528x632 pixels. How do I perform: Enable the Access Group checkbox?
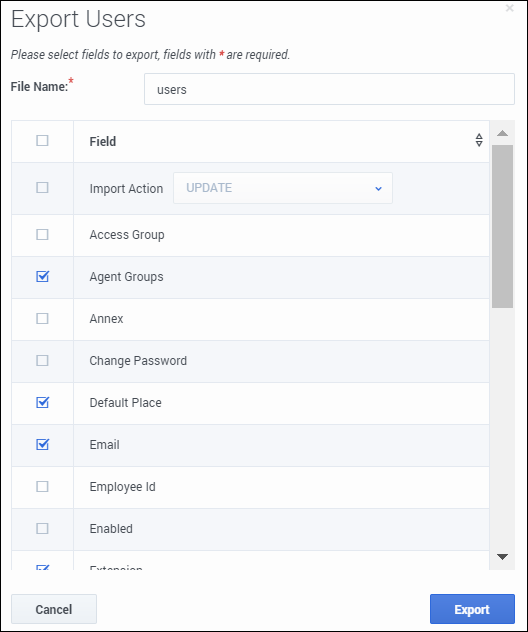tap(42, 235)
